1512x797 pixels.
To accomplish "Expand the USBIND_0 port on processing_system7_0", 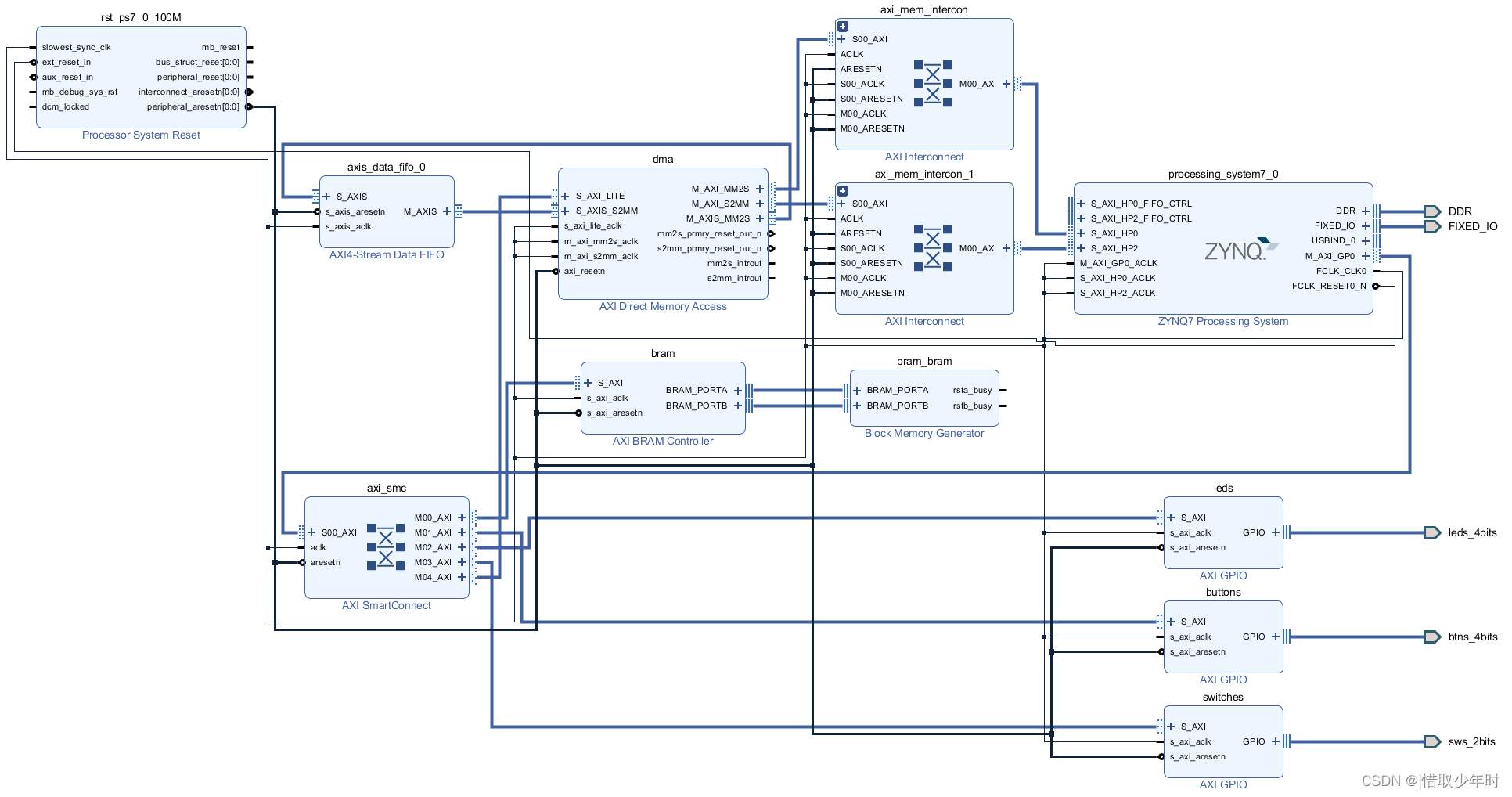I will 1366,241.
